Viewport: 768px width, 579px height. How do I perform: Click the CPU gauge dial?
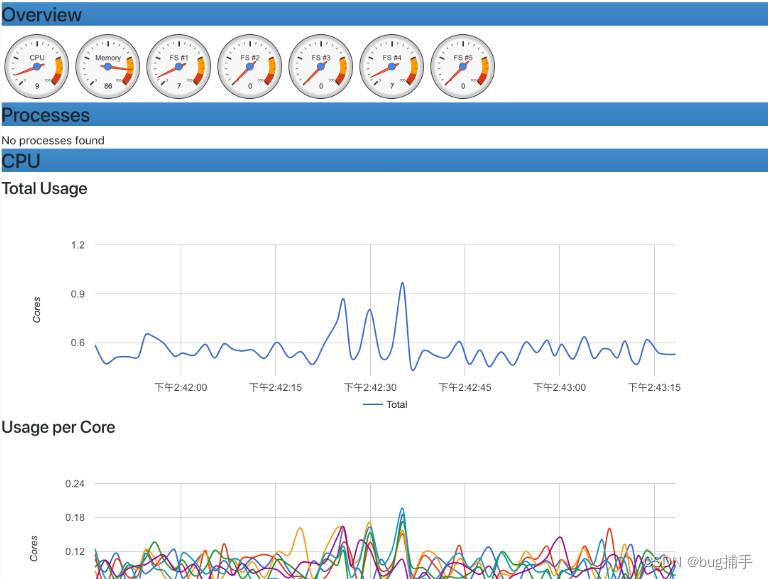pyautogui.click(x=37, y=66)
